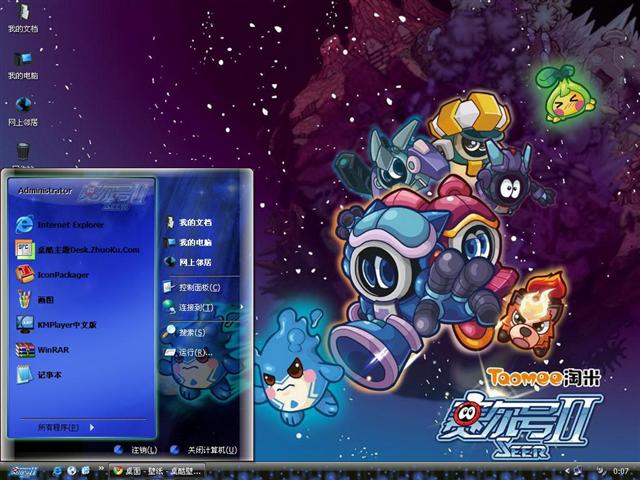Click 注销(L) log off button
The width and height of the screenshot is (640, 480).
[136, 450]
